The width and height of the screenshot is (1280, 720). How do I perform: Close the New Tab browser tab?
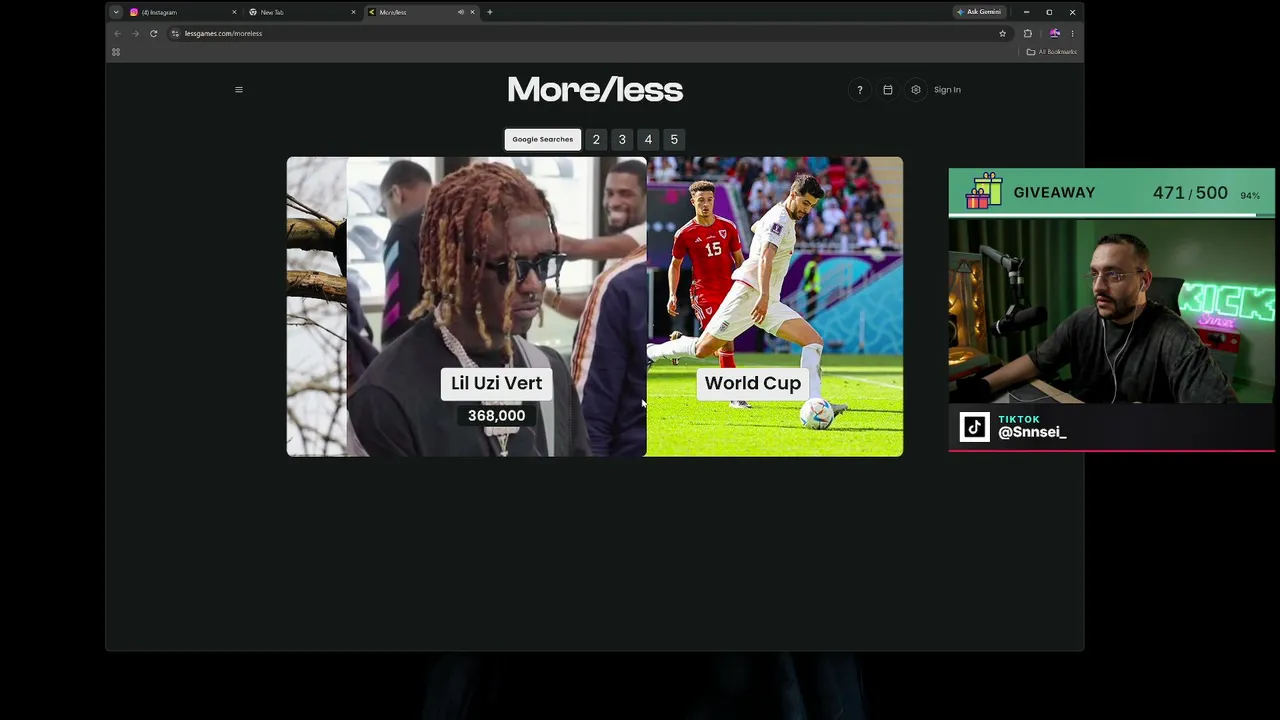coord(353,12)
